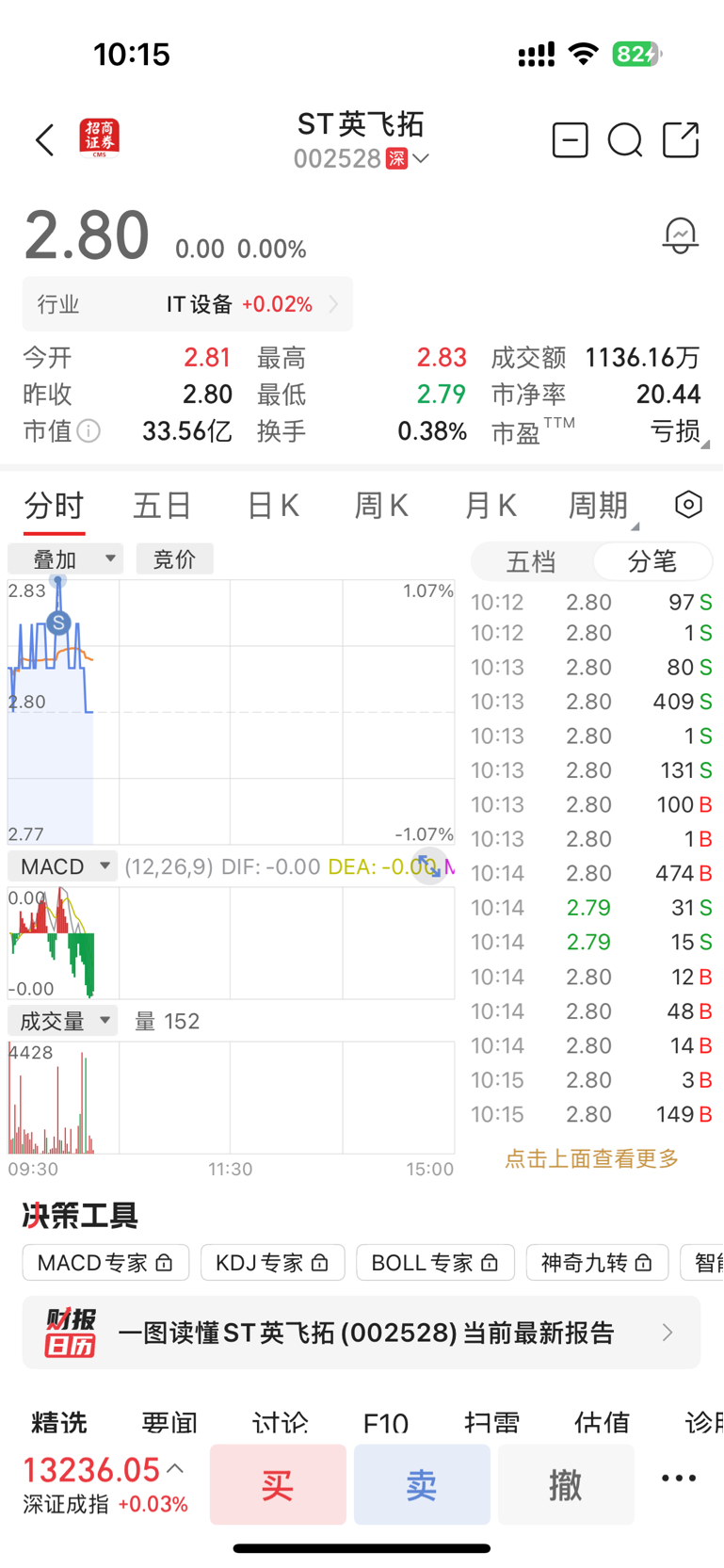Select the 五日 chart tab

point(163,506)
